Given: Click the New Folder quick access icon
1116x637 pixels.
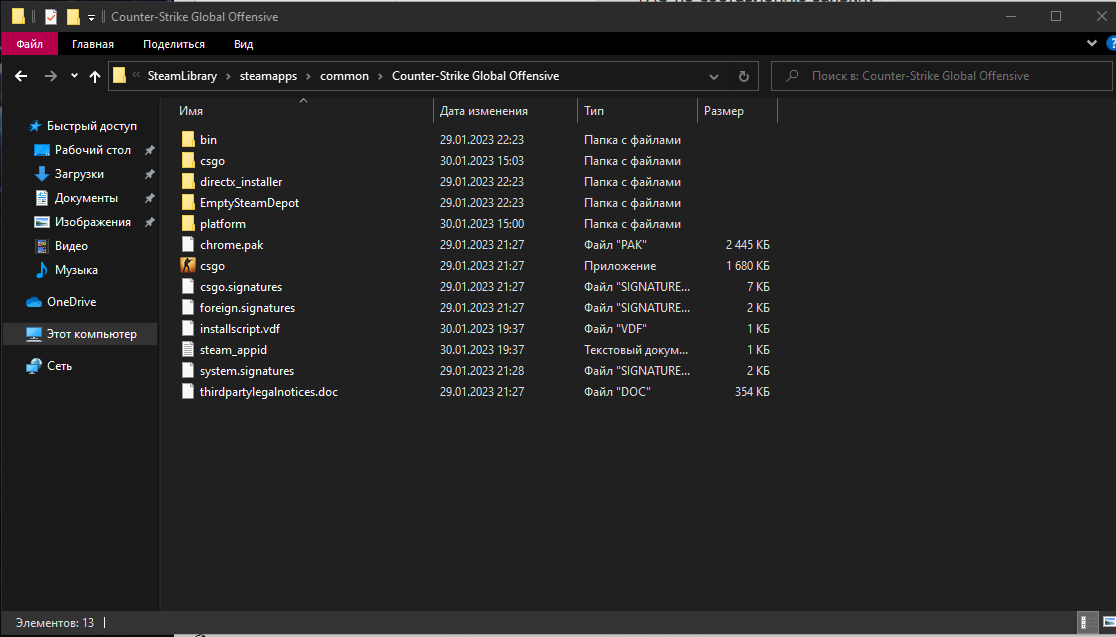Looking at the screenshot, I should coord(73,16).
